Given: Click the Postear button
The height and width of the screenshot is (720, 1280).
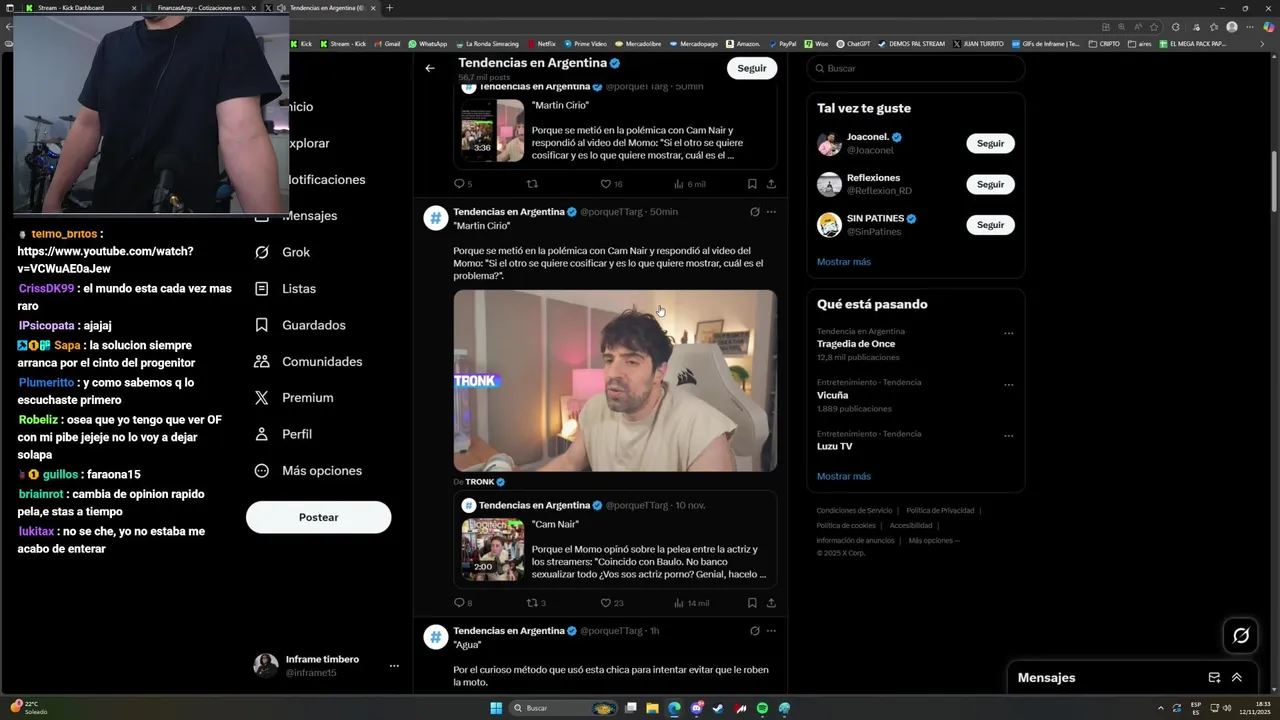Looking at the screenshot, I should coord(318,517).
